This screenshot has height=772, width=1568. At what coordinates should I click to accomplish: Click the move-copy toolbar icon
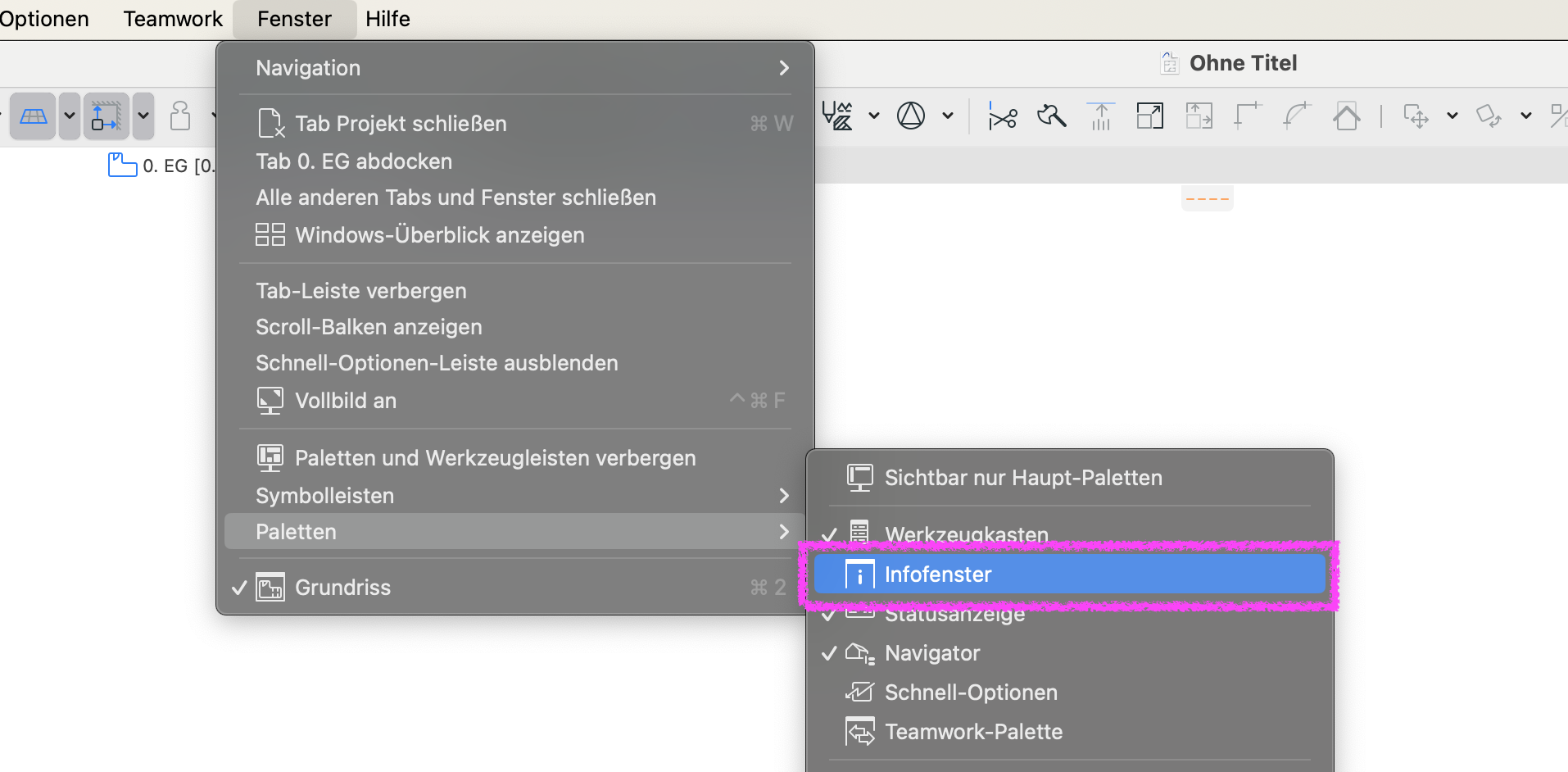(1416, 116)
